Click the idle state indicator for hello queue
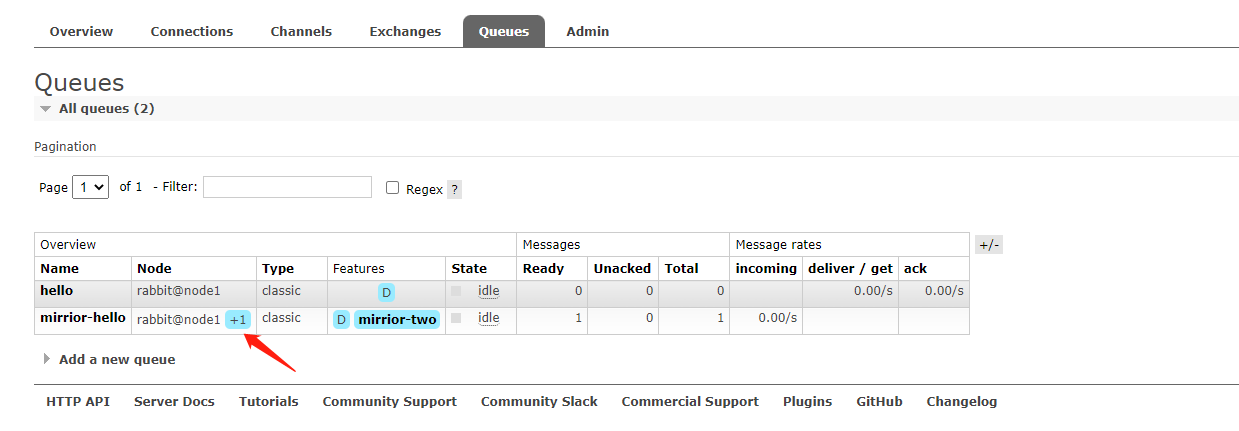The image size is (1239, 431). click(488, 291)
